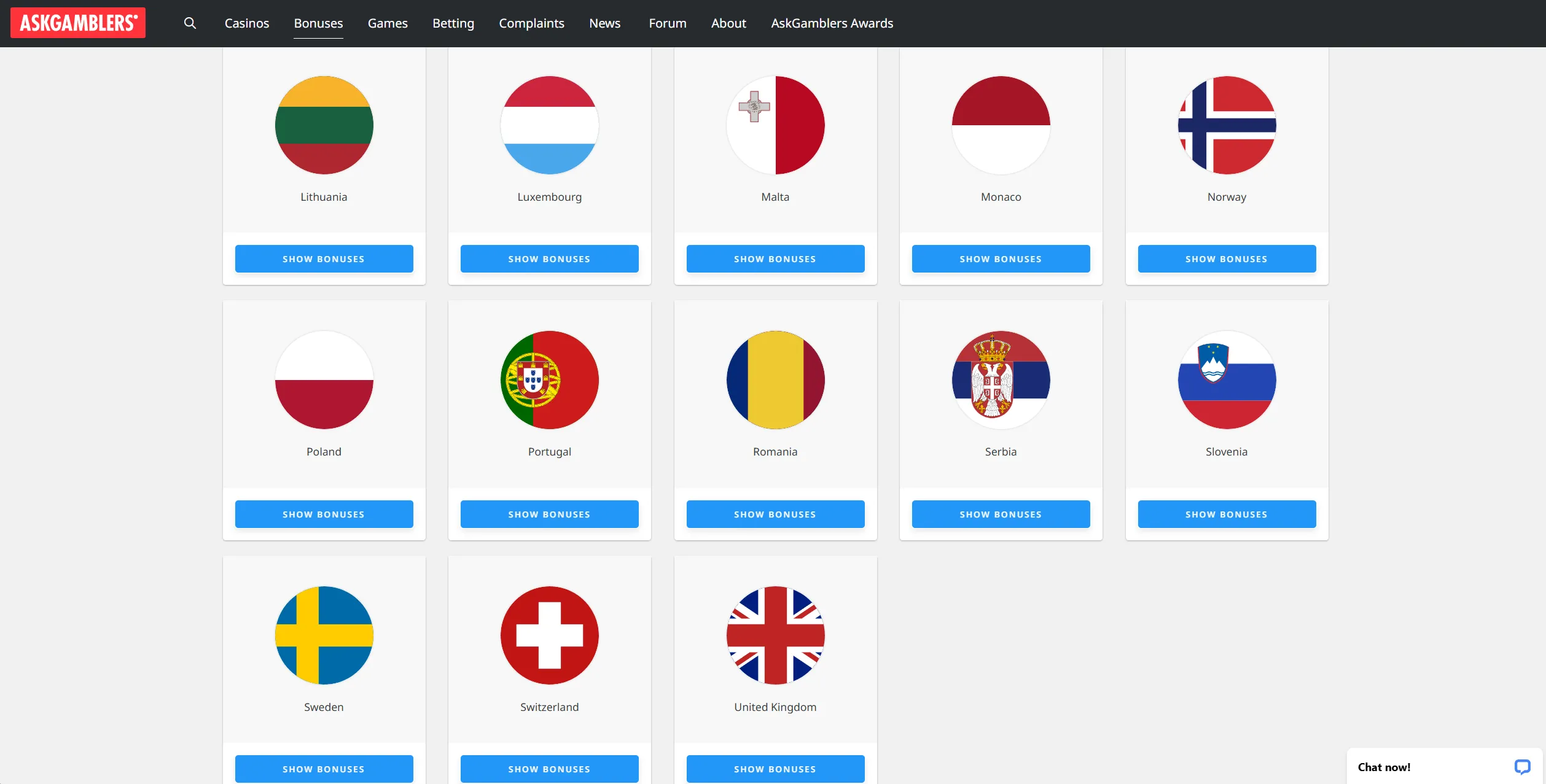Open the chat bubble icon

point(1522,767)
